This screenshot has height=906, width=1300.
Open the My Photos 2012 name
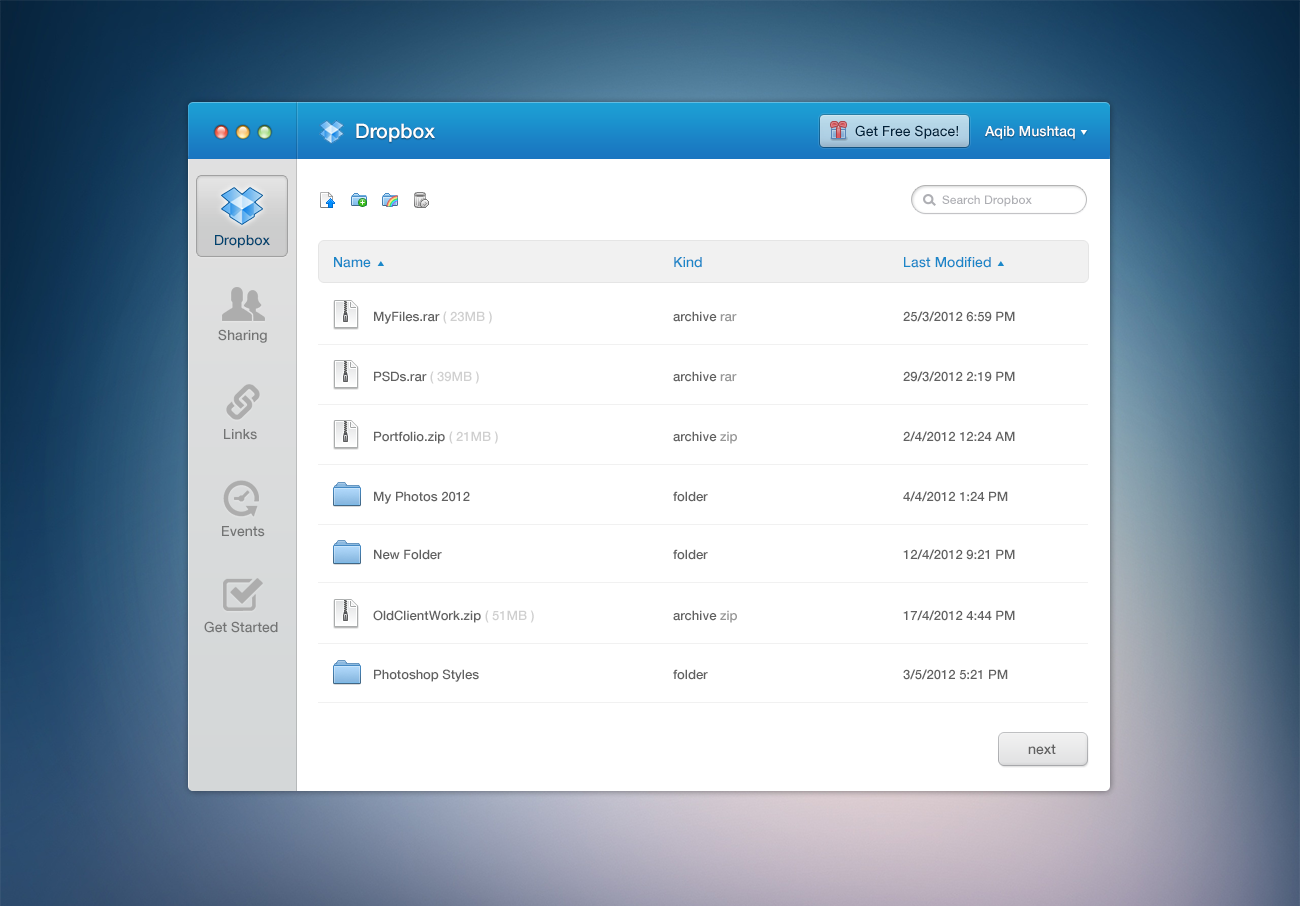coord(421,497)
